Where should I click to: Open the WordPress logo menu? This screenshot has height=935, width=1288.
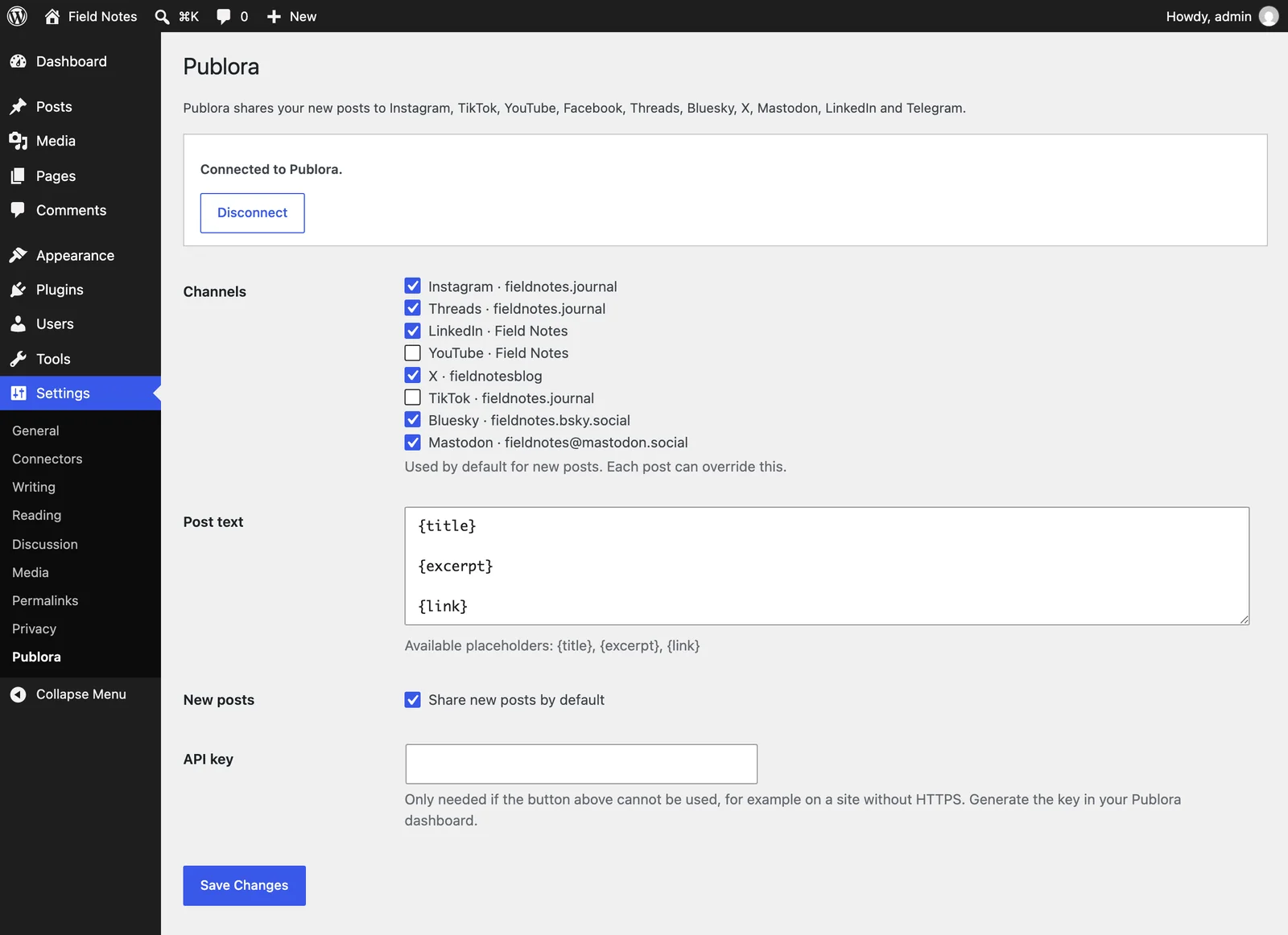[x=17, y=16]
